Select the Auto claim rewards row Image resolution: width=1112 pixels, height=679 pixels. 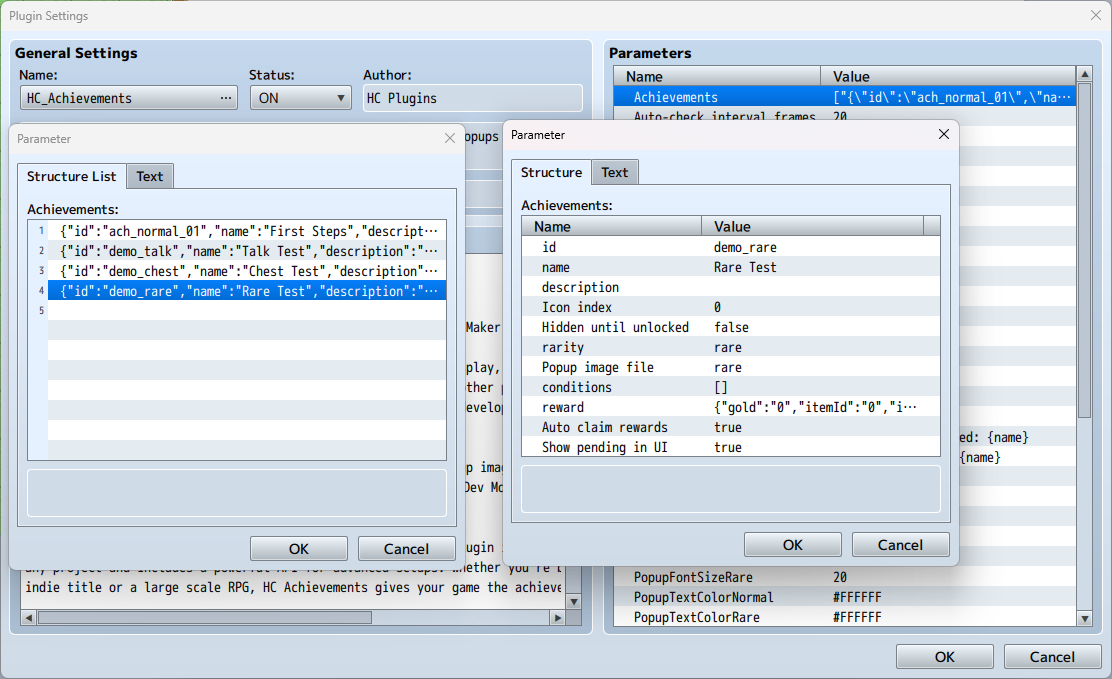(730, 427)
